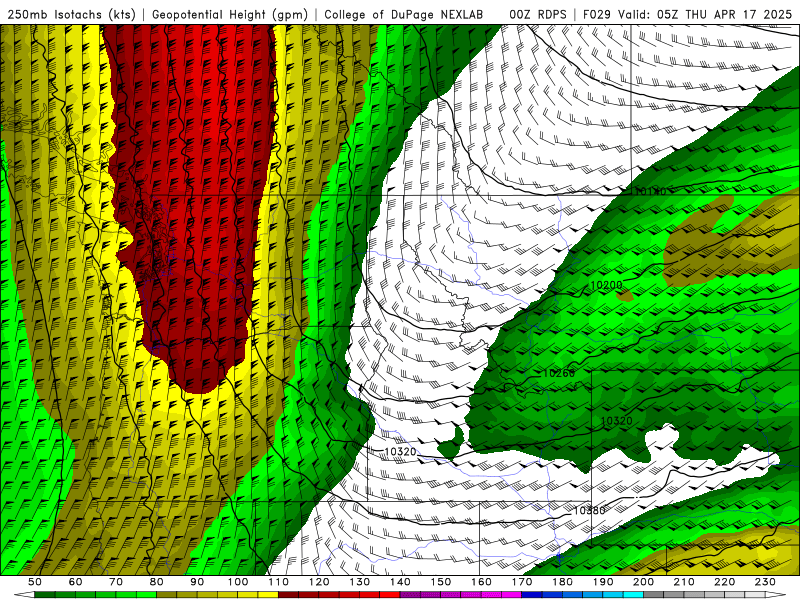Click the 220 value on the color scale

pyautogui.click(x=725, y=582)
